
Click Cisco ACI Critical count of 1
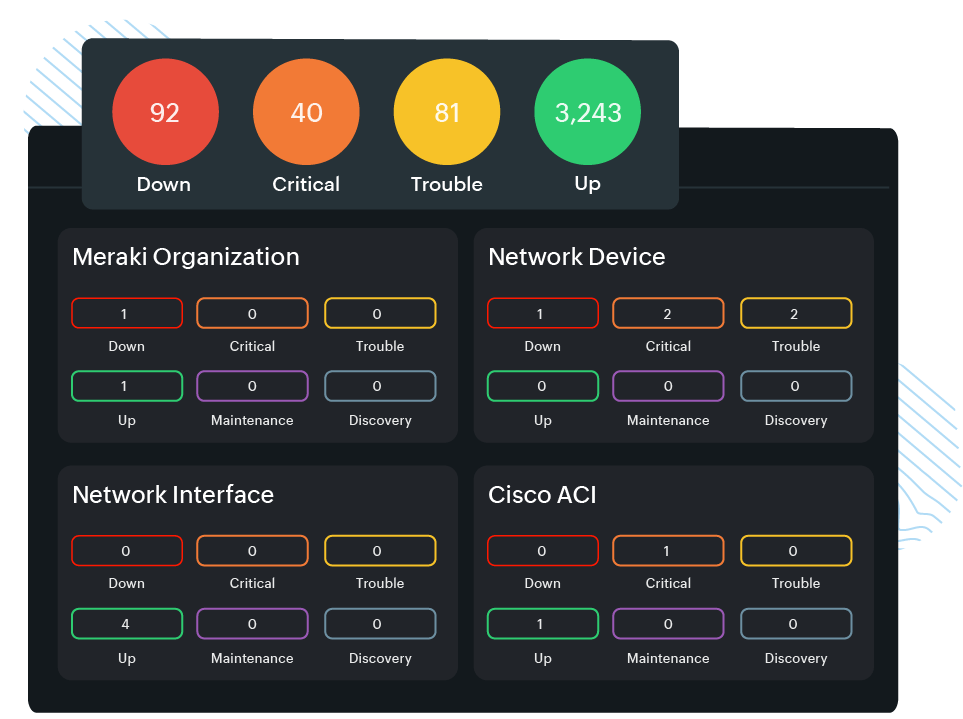(668, 551)
